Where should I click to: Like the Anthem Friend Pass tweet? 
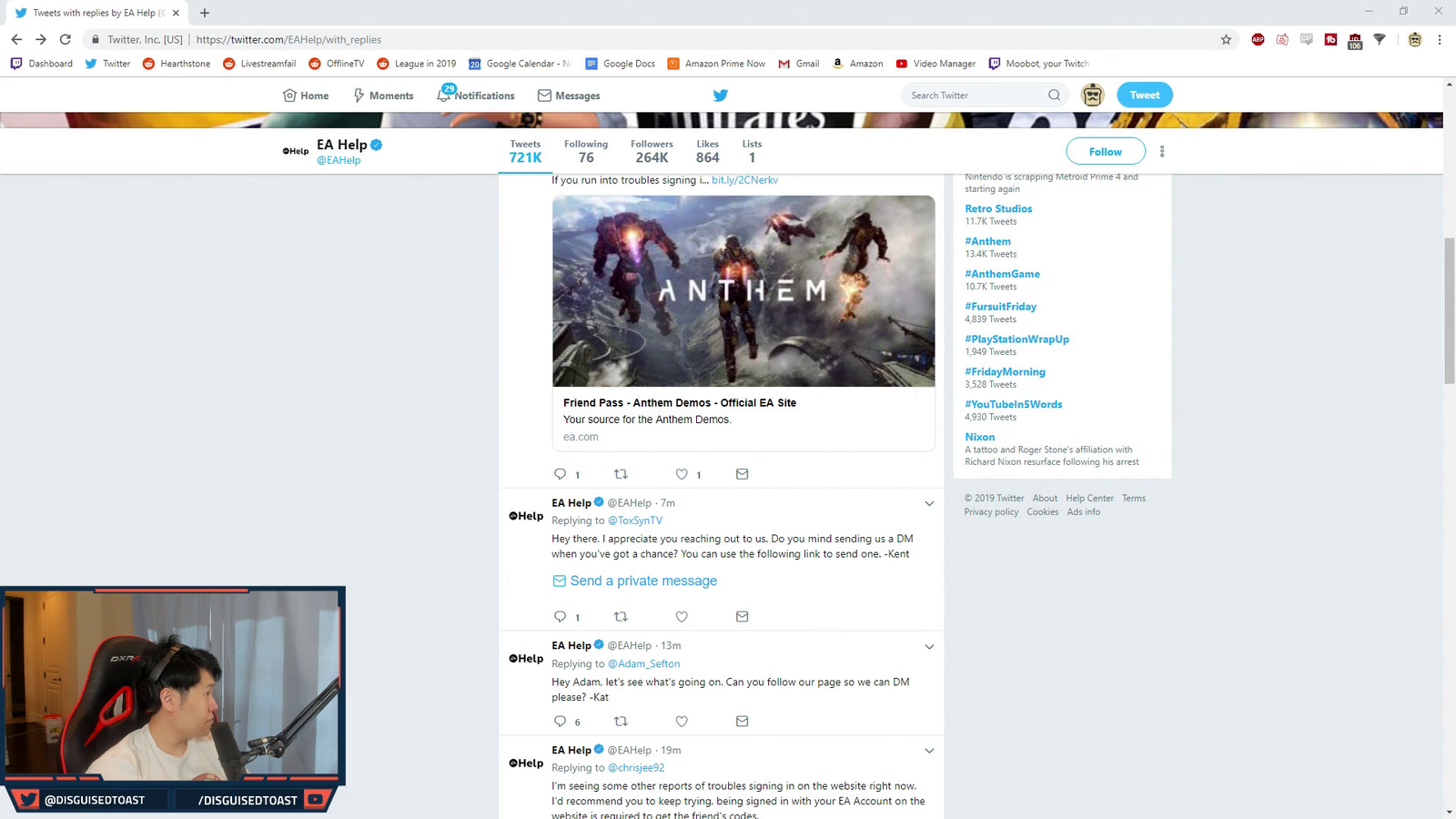click(x=682, y=474)
